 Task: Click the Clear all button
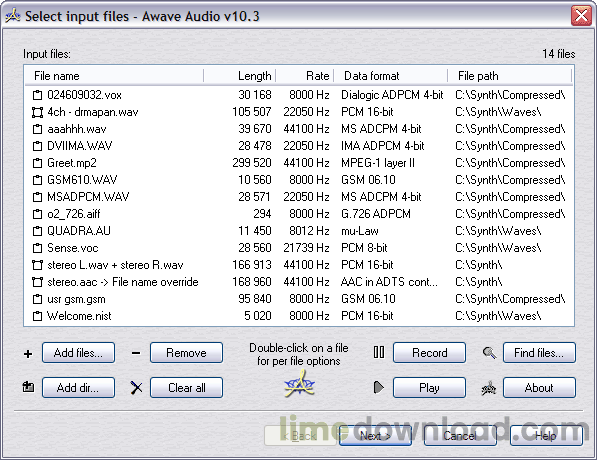tap(187, 388)
